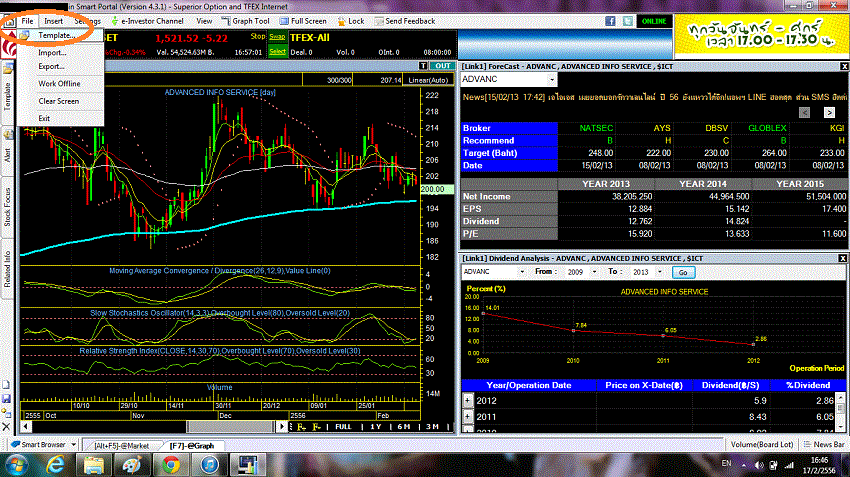Set chart range to 3M
The width and height of the screenshot is (850, 477).
(x=432, y=427)
